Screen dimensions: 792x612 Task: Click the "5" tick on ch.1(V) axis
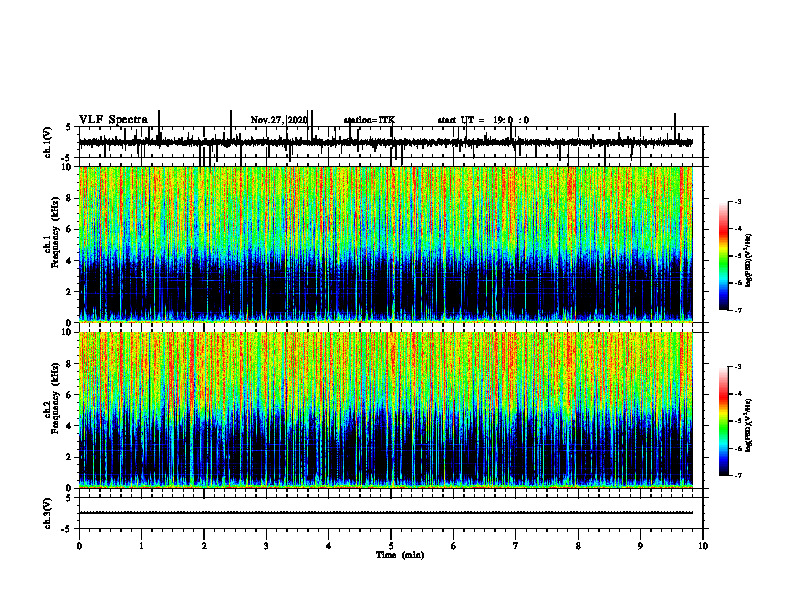(x=69, y=127)
